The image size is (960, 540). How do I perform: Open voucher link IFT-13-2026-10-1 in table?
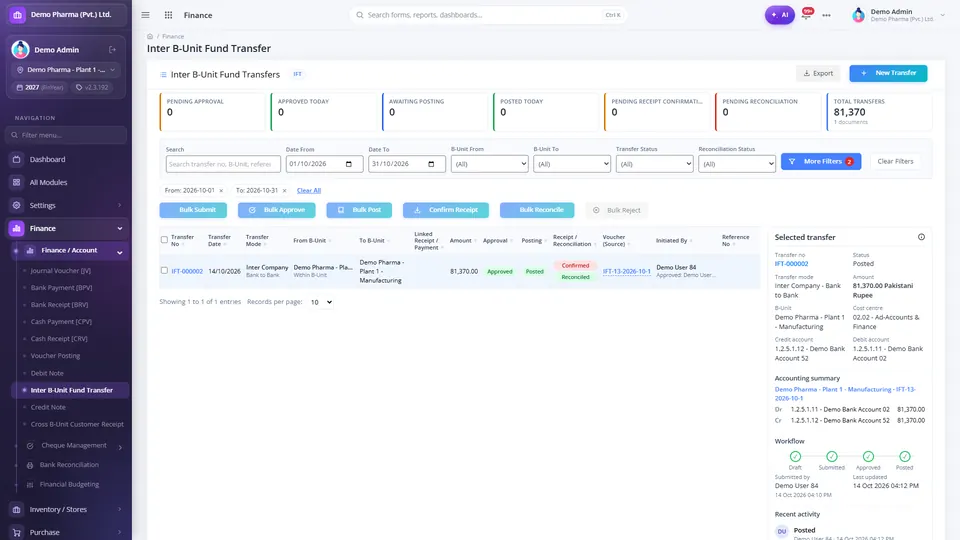click(626, 271)
